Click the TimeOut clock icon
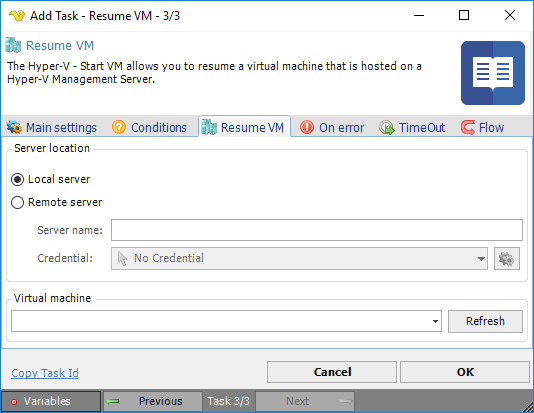 click(x=387, y=128)
